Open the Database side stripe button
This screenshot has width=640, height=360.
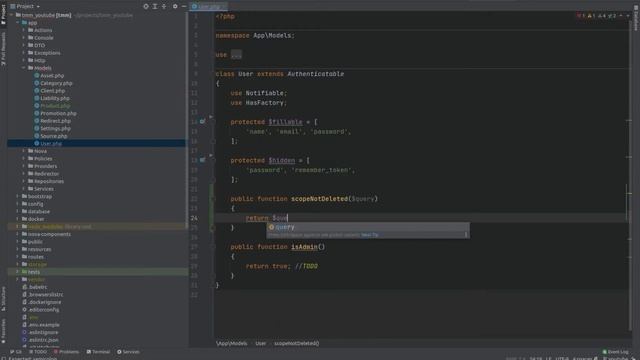click(636, 18)
